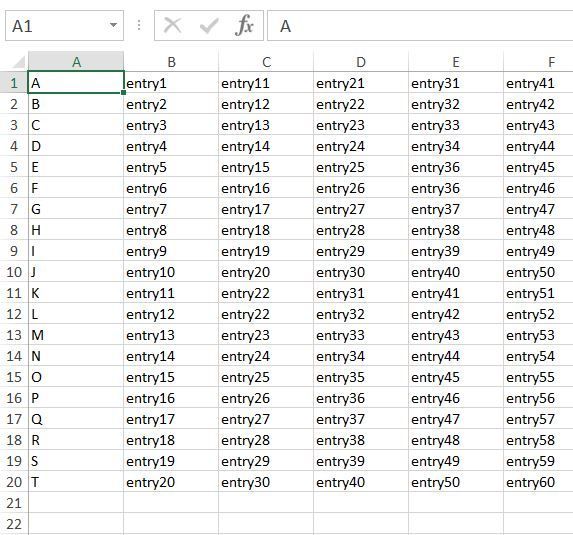
Task: Select column A header
Action: pos(76,62)
